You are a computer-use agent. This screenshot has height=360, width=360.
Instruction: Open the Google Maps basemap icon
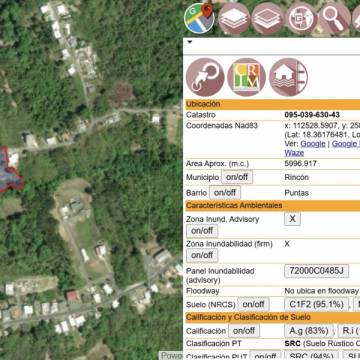199,18
